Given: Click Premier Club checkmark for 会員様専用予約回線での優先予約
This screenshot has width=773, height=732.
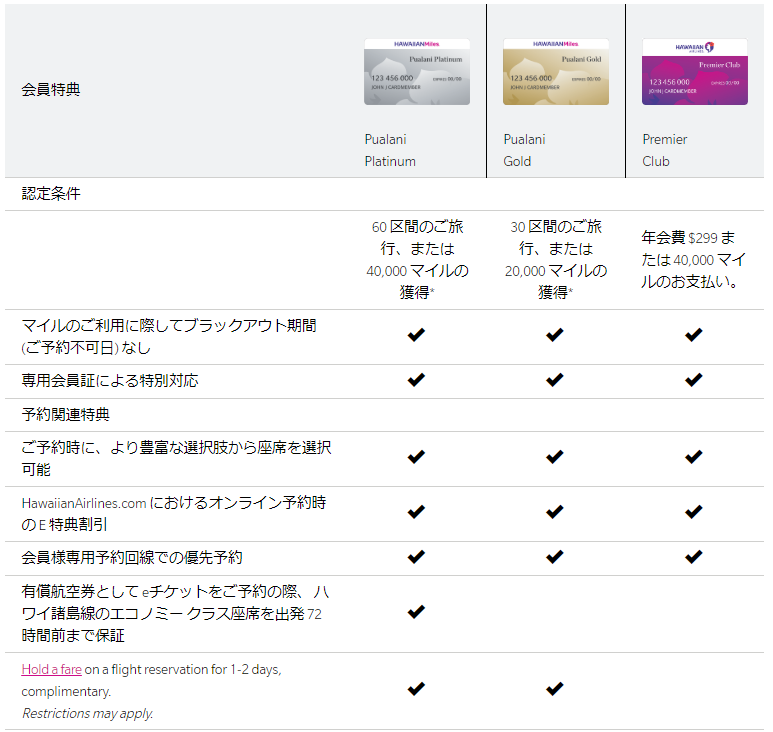Looking at the screenshot, I should click(x=694, y=557).
